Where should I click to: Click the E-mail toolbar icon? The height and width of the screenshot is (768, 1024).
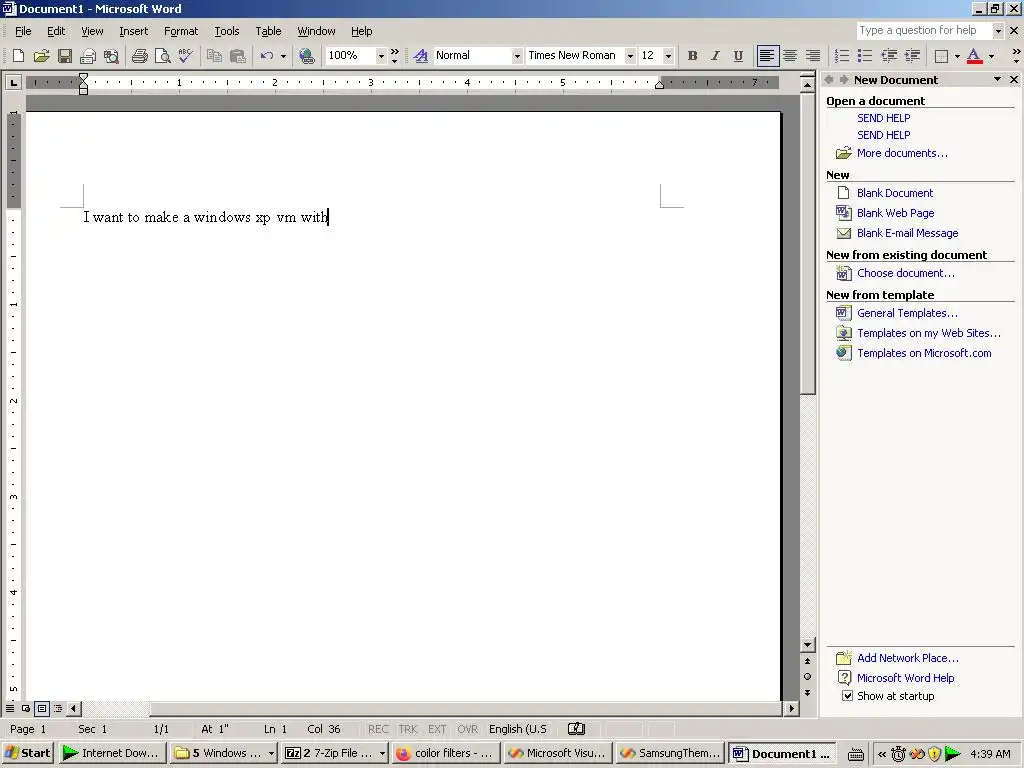[88, 56]
